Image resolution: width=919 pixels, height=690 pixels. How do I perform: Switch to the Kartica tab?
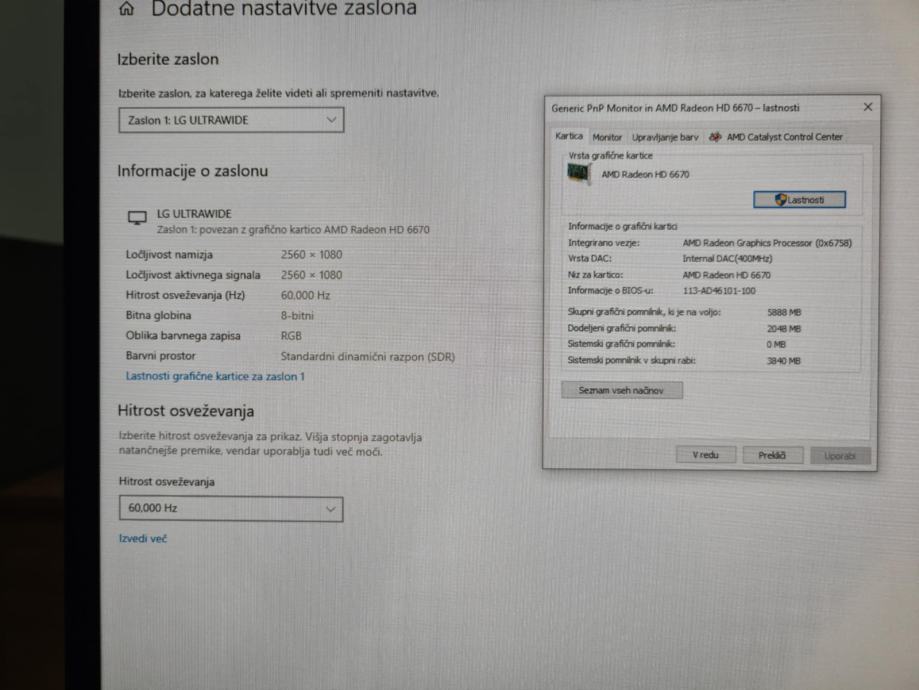click(x=569, y=136)
